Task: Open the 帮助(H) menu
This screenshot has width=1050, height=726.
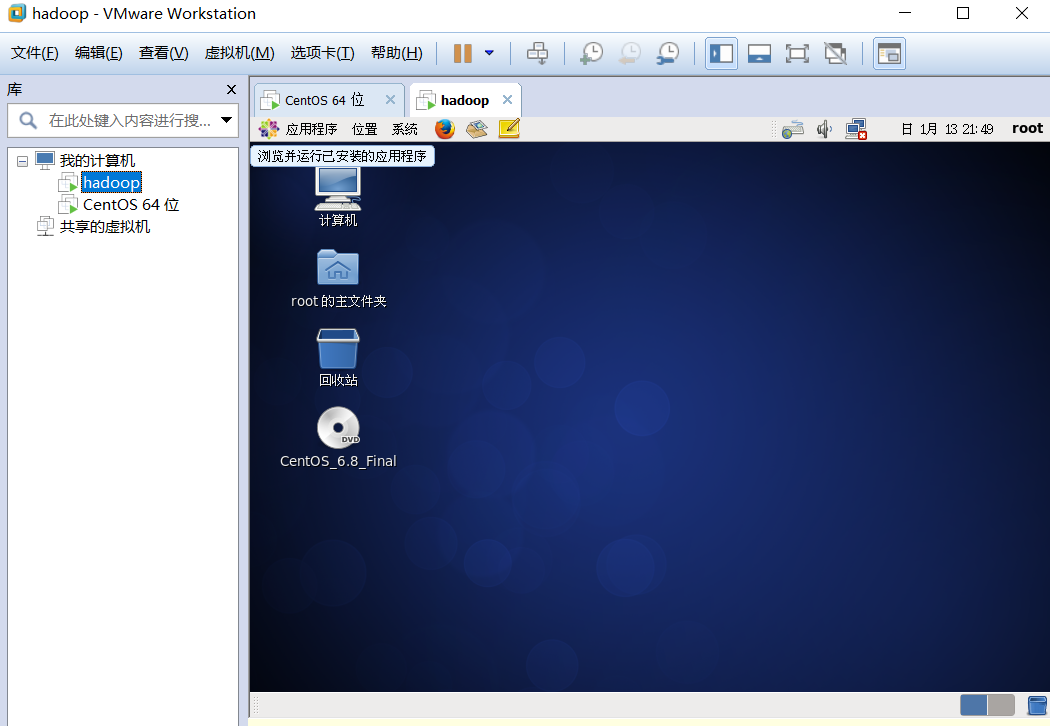Action: click(396, 53)
